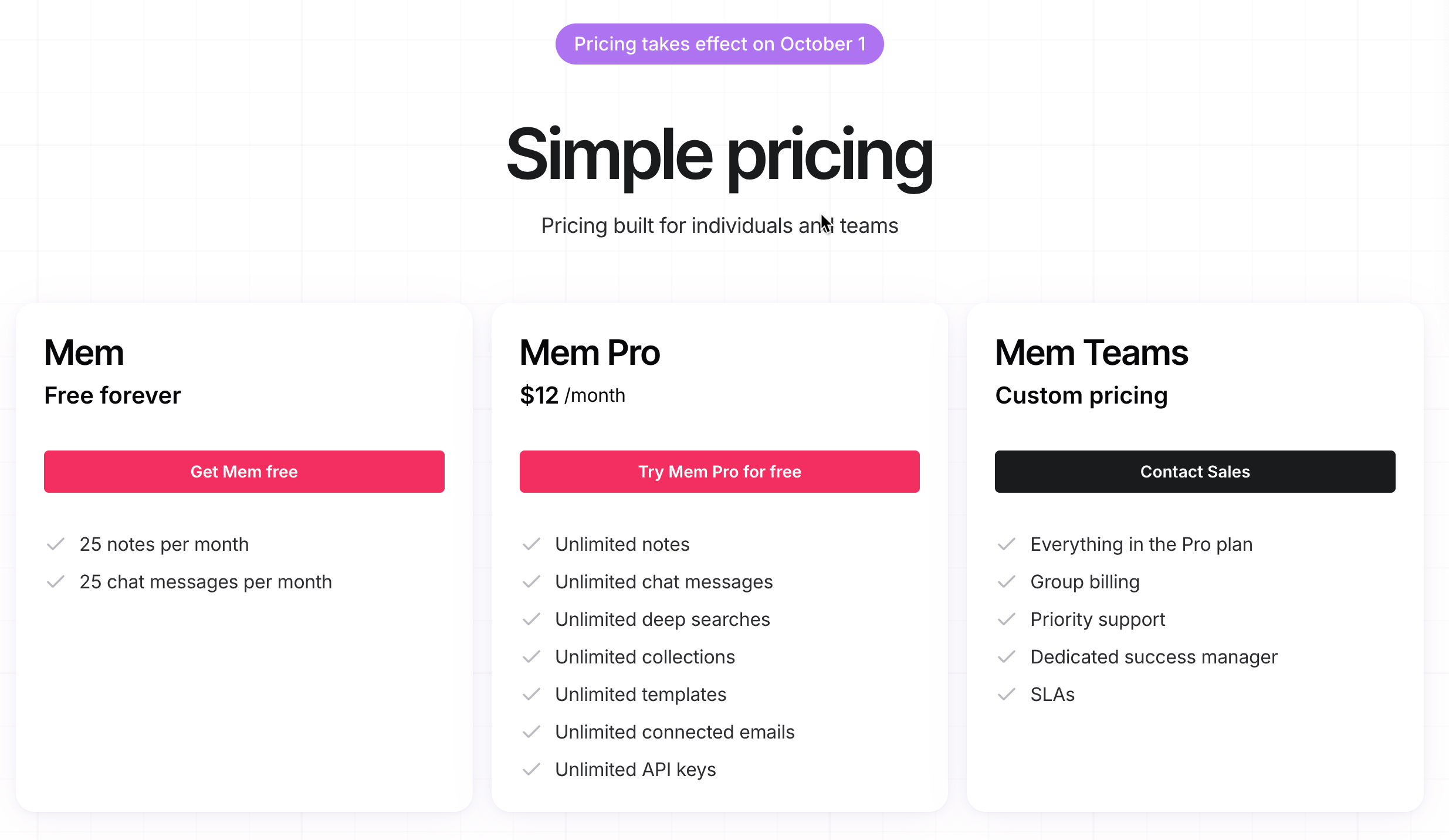The image size is (1449, 840).
Task: Click checkmark next to Unlimited deep searches
Action: point(531,619)
